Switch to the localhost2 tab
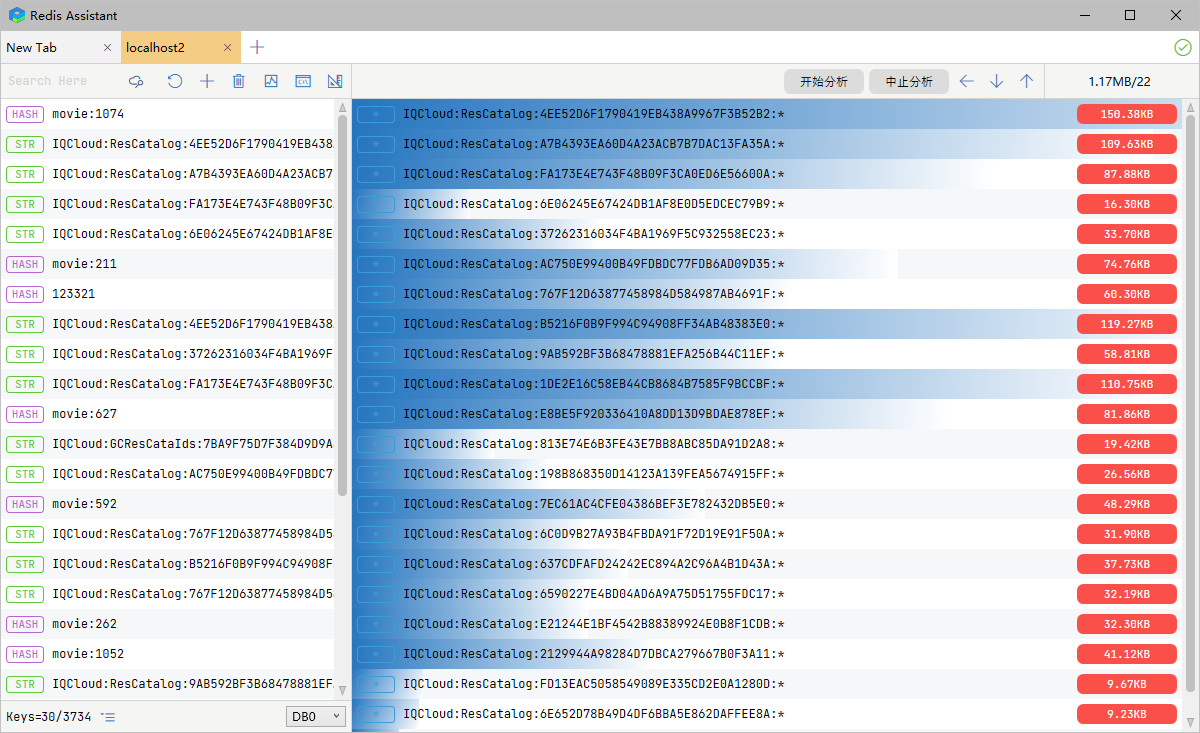The width and height of the screenshot is (1200, 733). point(180,47)
